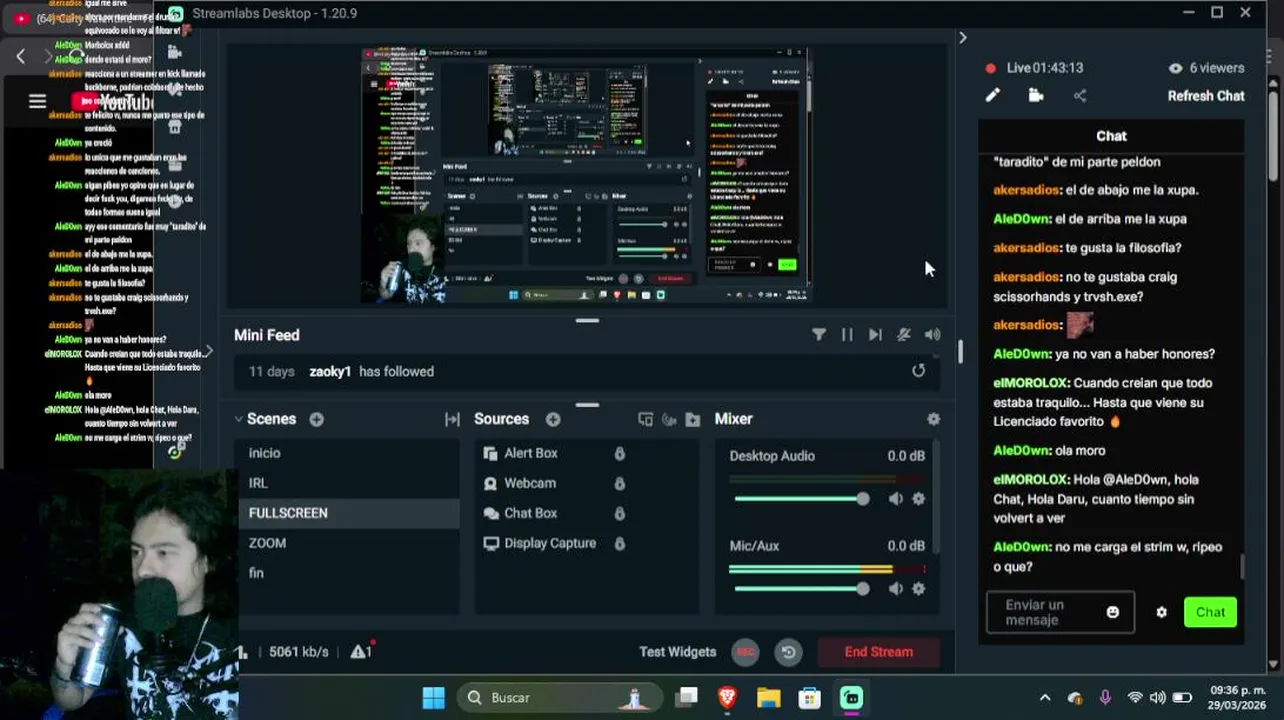This screenshot has width=1284, height=720.
Task: Open performance stats bars icon
Action: [243, 652]
